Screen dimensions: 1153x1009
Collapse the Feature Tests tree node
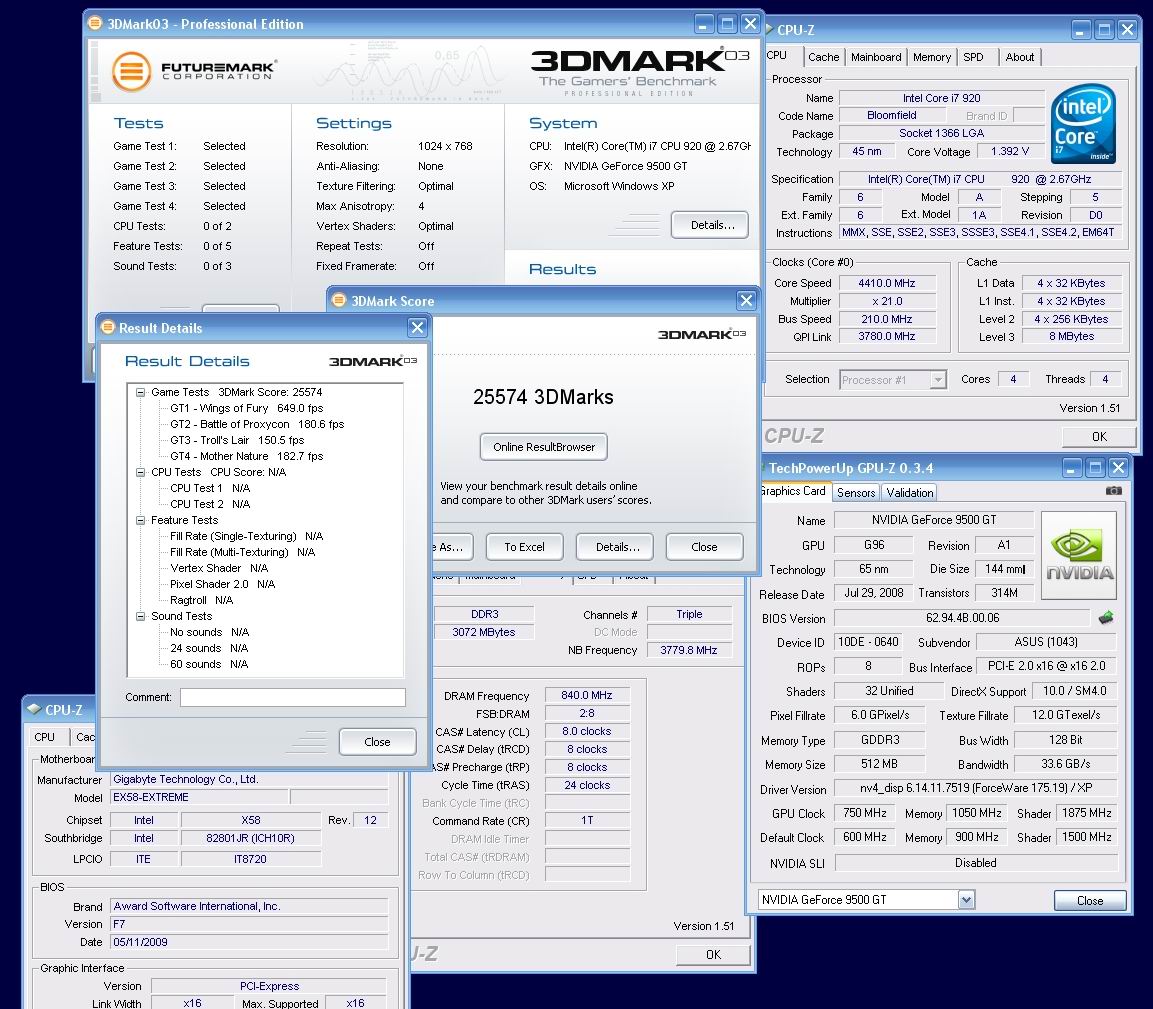tap(140, 520)
